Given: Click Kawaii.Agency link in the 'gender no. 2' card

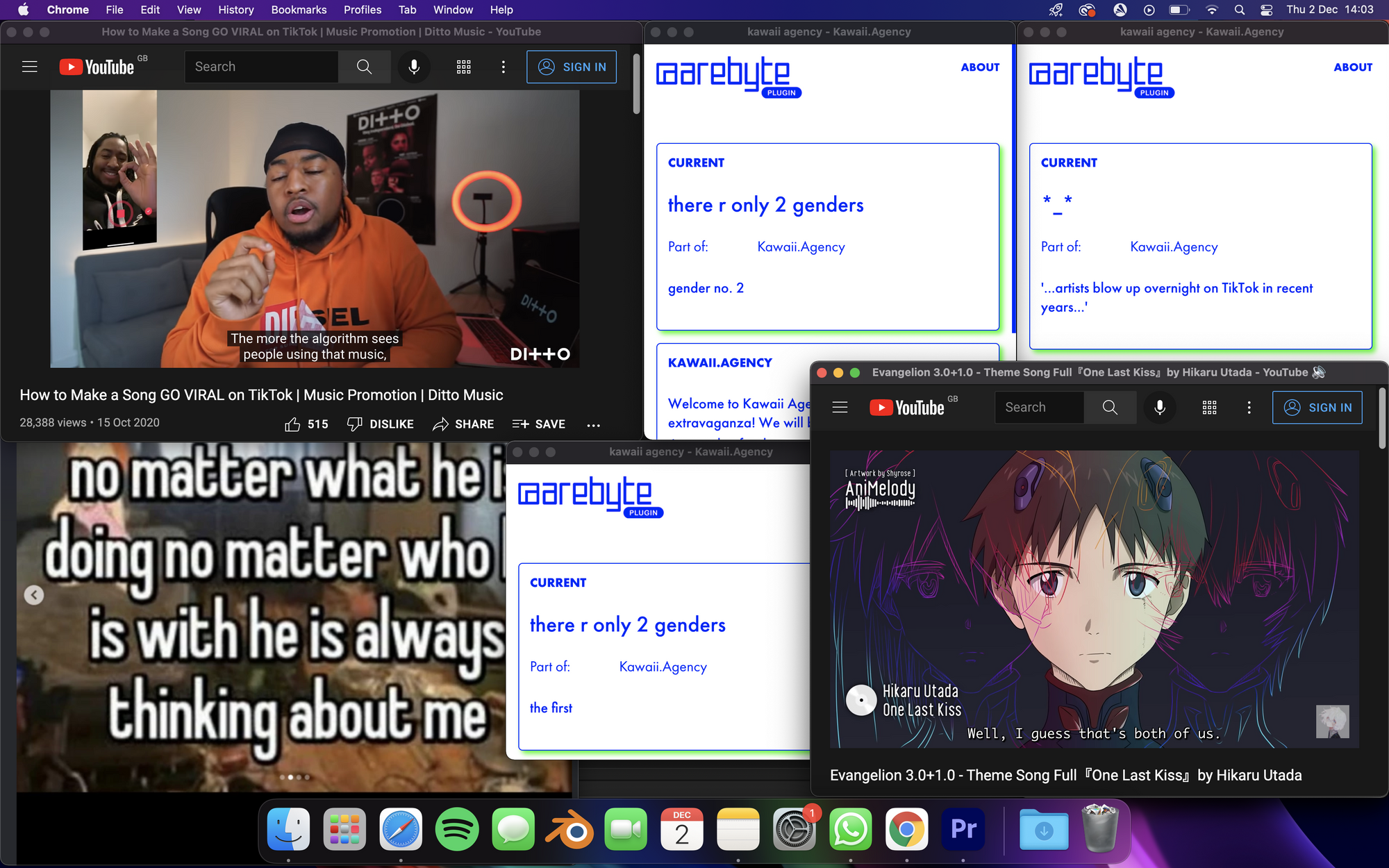Looking at the screenshot, I should pos(801,247).
